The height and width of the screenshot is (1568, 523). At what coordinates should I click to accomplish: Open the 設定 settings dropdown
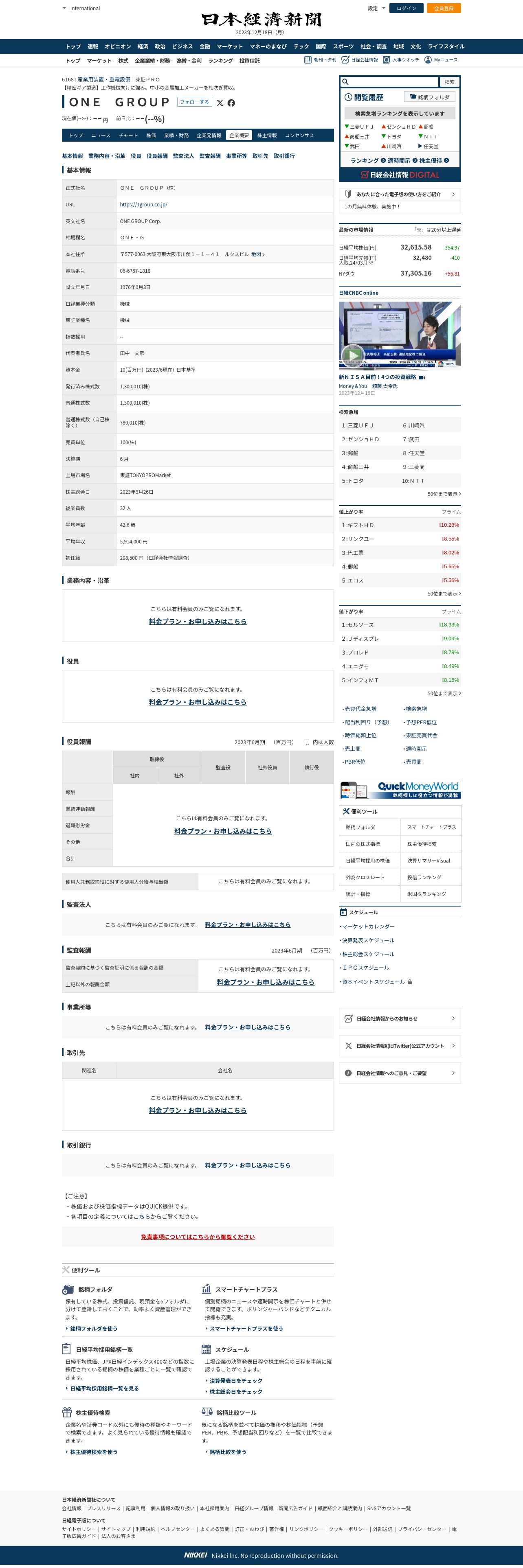click(x=376, y=9)
